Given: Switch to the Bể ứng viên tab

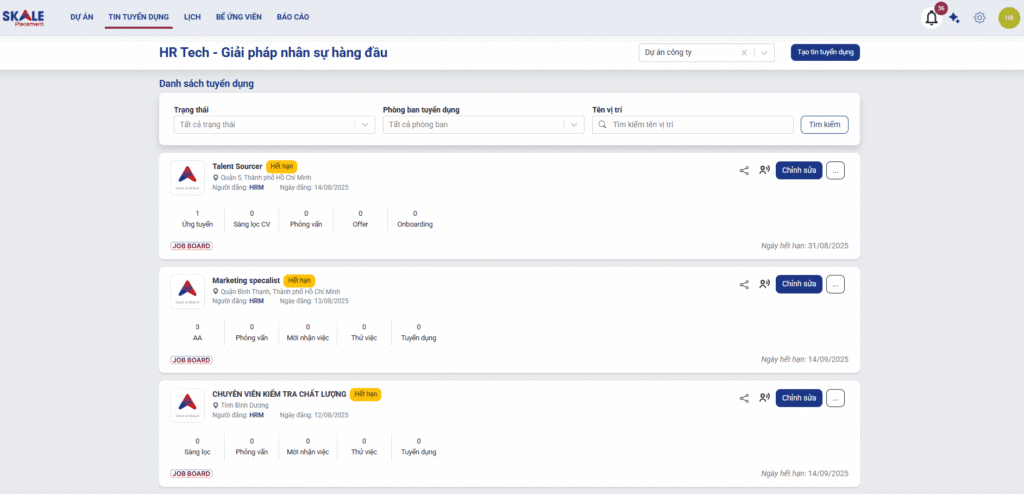Looking at the screenshot, I should pos(237,18).
